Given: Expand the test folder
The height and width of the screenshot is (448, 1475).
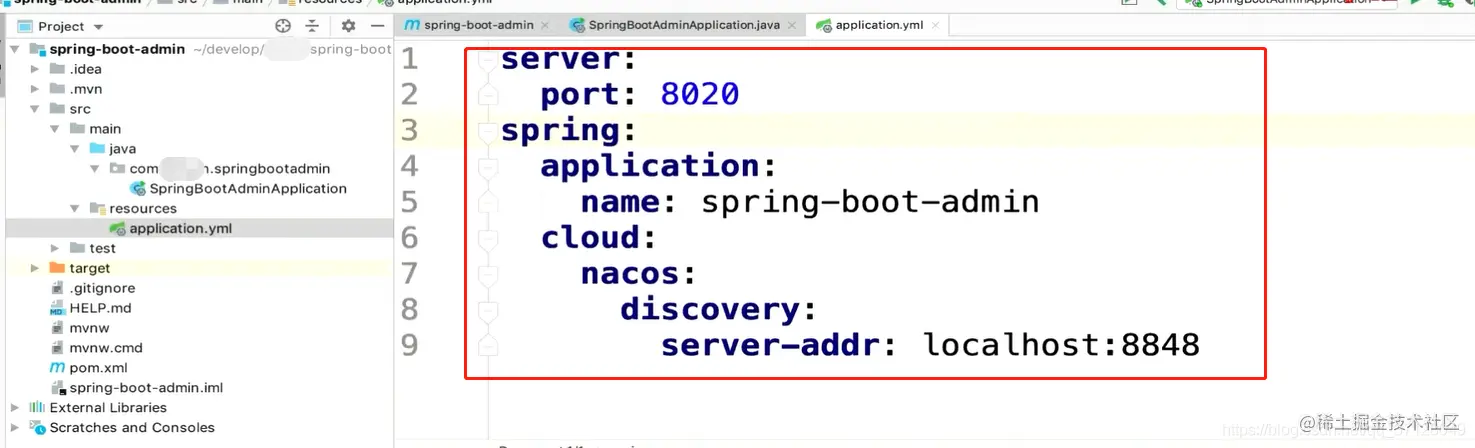Looking at the screenshot, I should (x=55, y=248).
